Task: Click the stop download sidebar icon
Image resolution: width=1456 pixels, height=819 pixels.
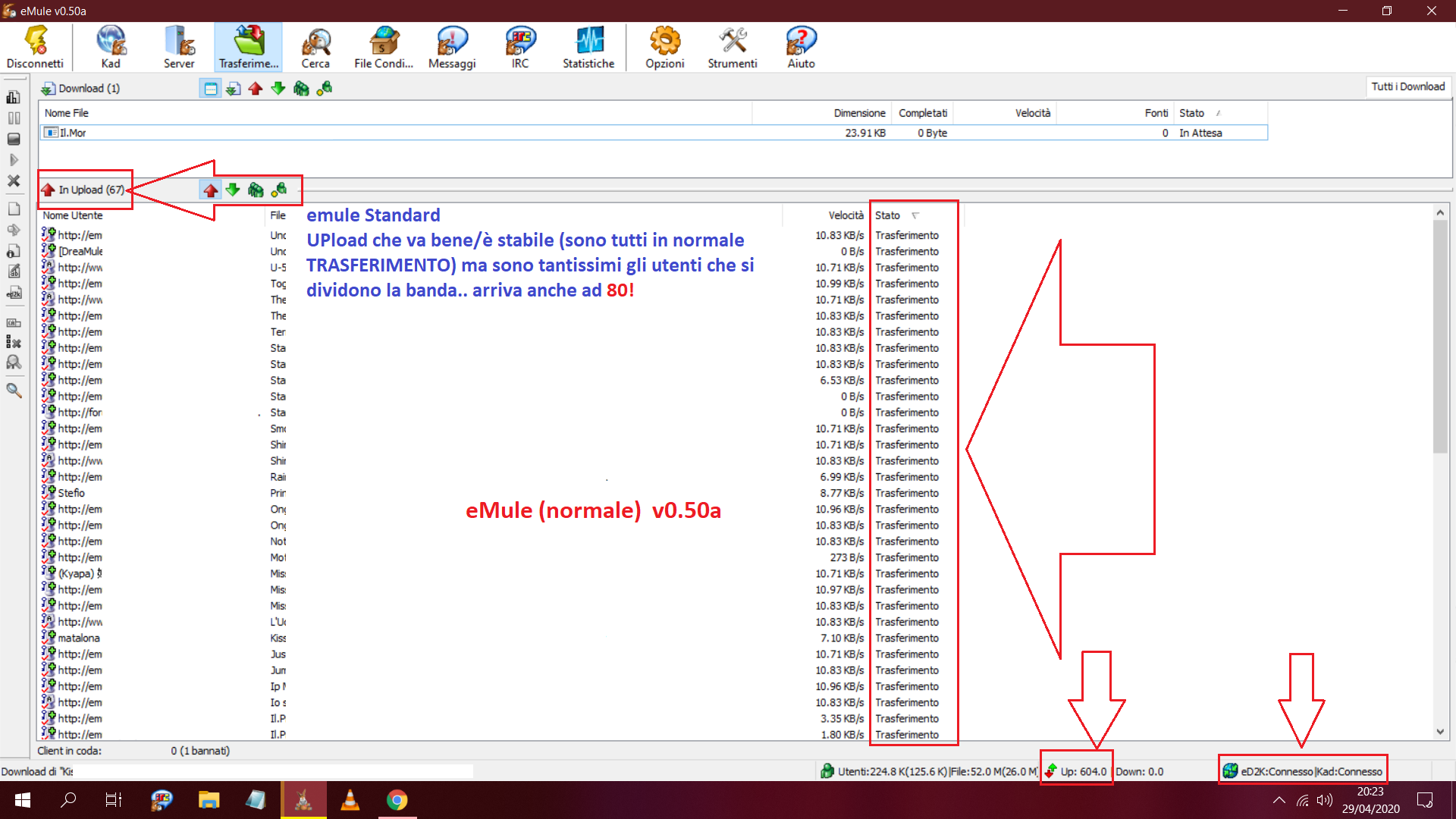Action: coord(14,139)
